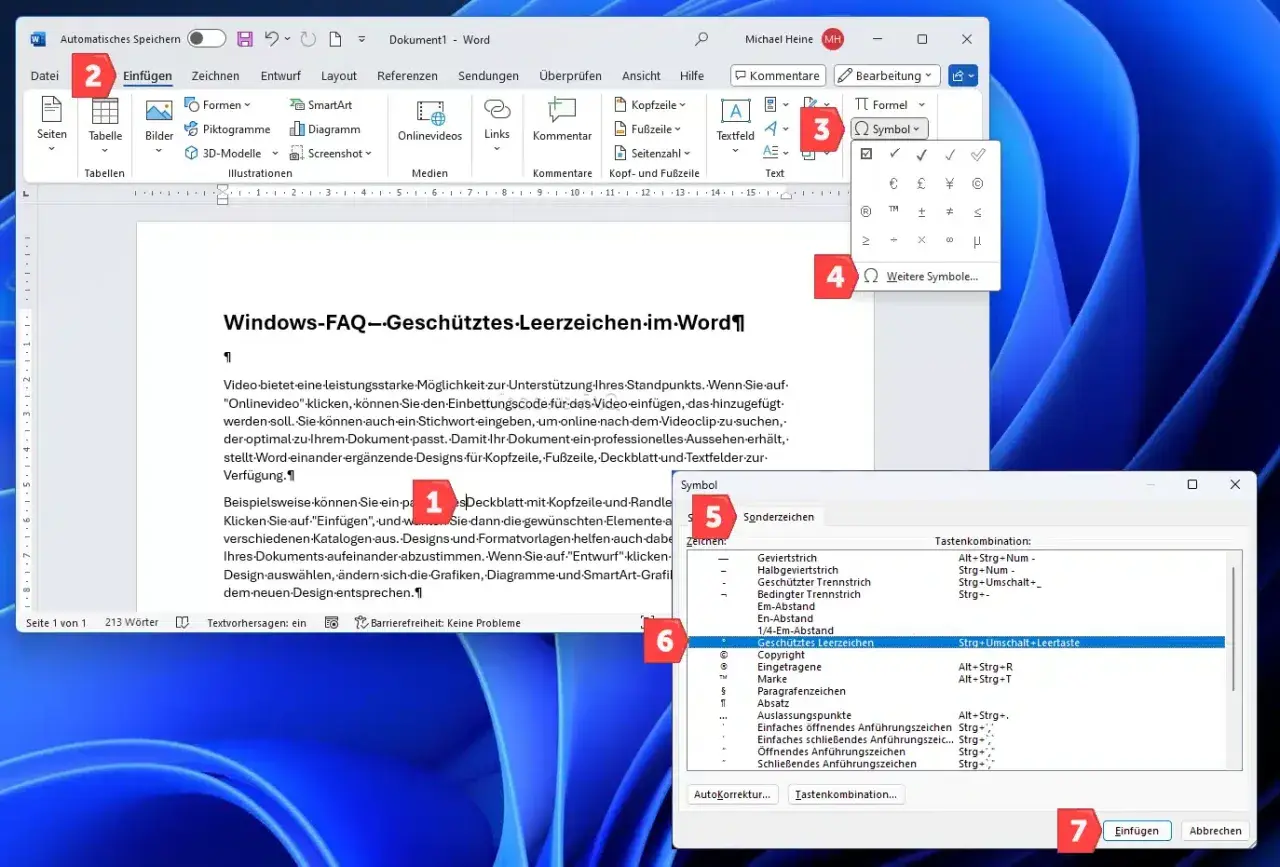Open the Formel dropdown arrow
Screen dimensions: 1280x867
(921, 104)
